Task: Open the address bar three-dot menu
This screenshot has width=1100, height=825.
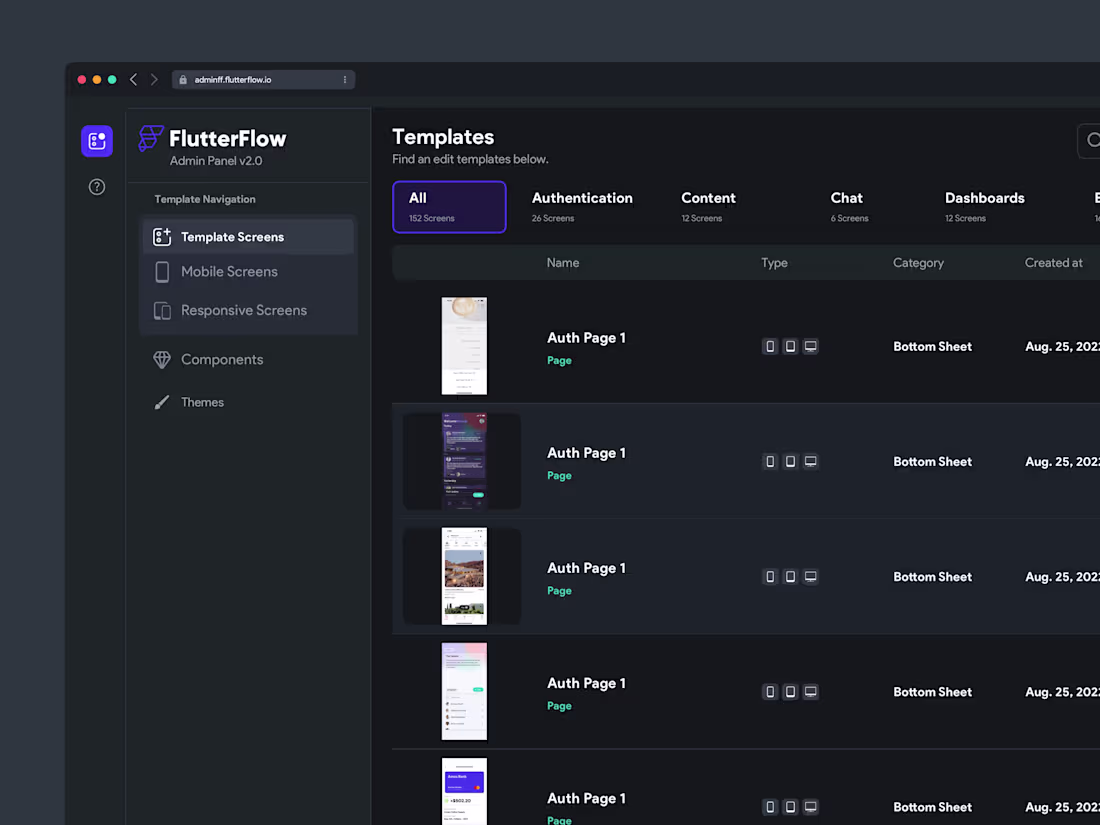Action: (x=345, y=79)
